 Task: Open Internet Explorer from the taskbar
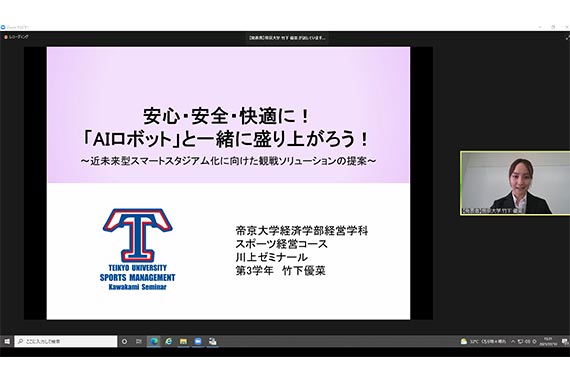click(x=169, y=341)
